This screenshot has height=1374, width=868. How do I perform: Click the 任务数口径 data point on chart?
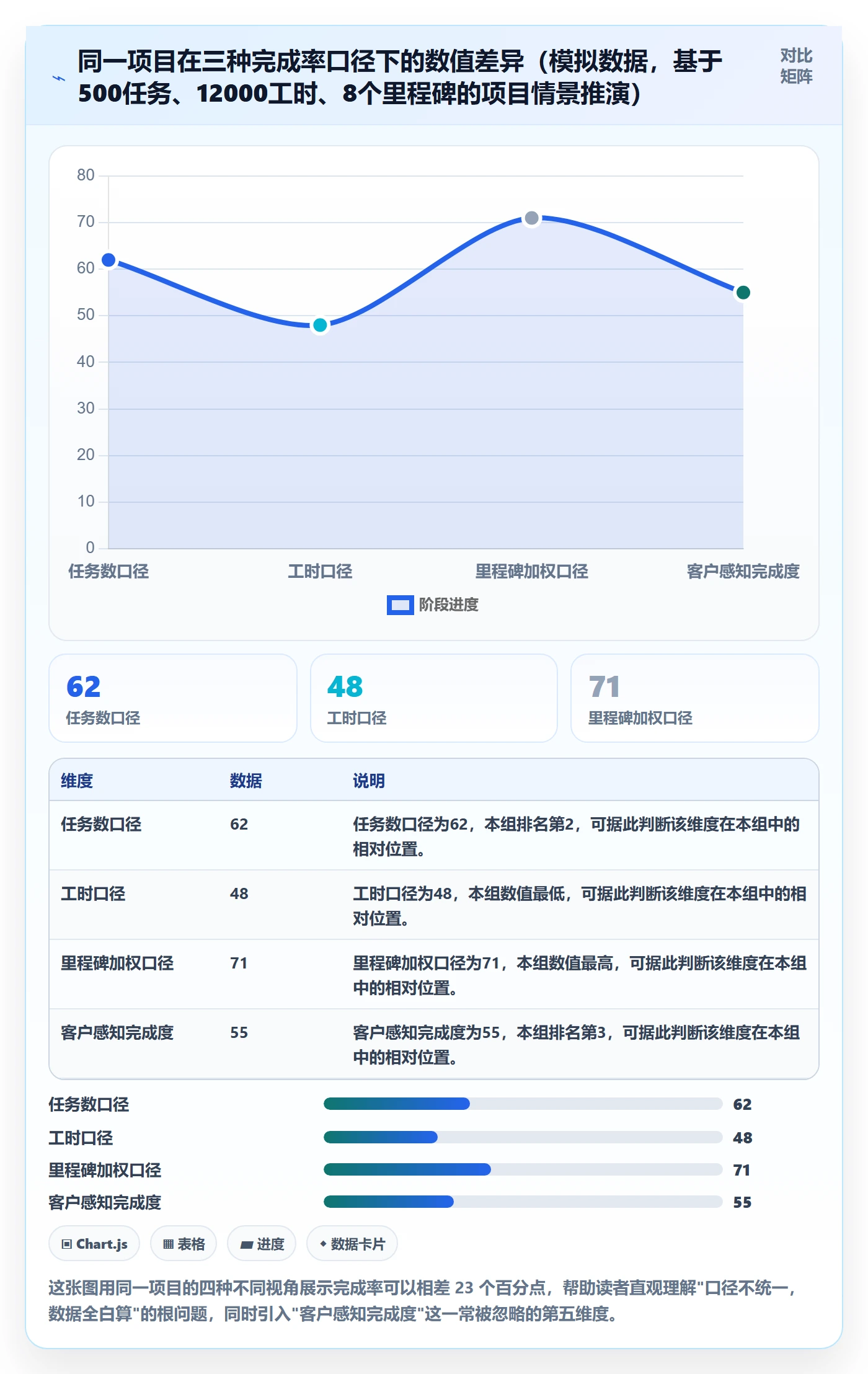tap(108, 260)
